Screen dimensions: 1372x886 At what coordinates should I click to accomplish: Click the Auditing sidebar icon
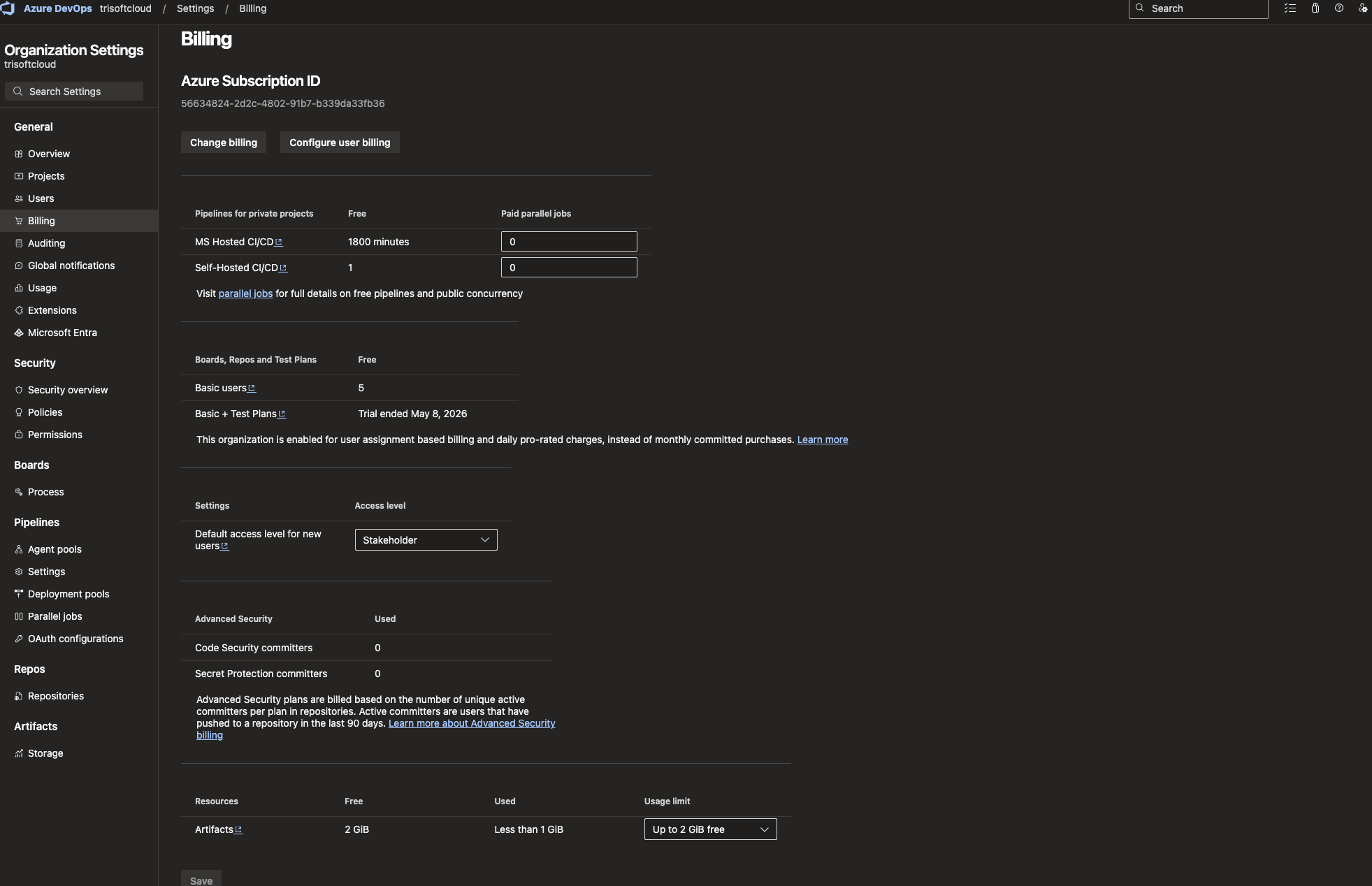[19, 243]
